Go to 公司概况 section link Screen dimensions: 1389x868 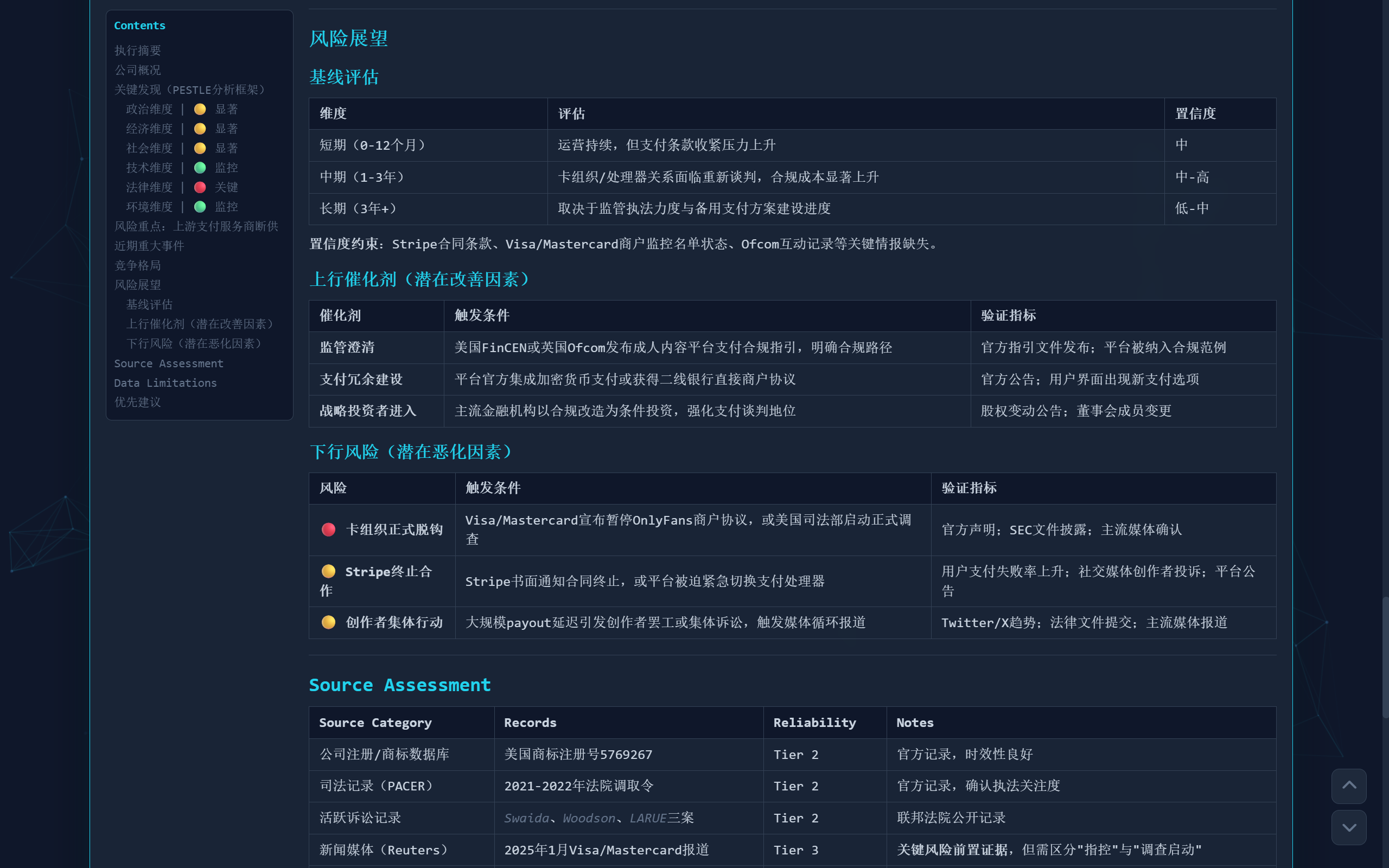[x=138, y=70]
